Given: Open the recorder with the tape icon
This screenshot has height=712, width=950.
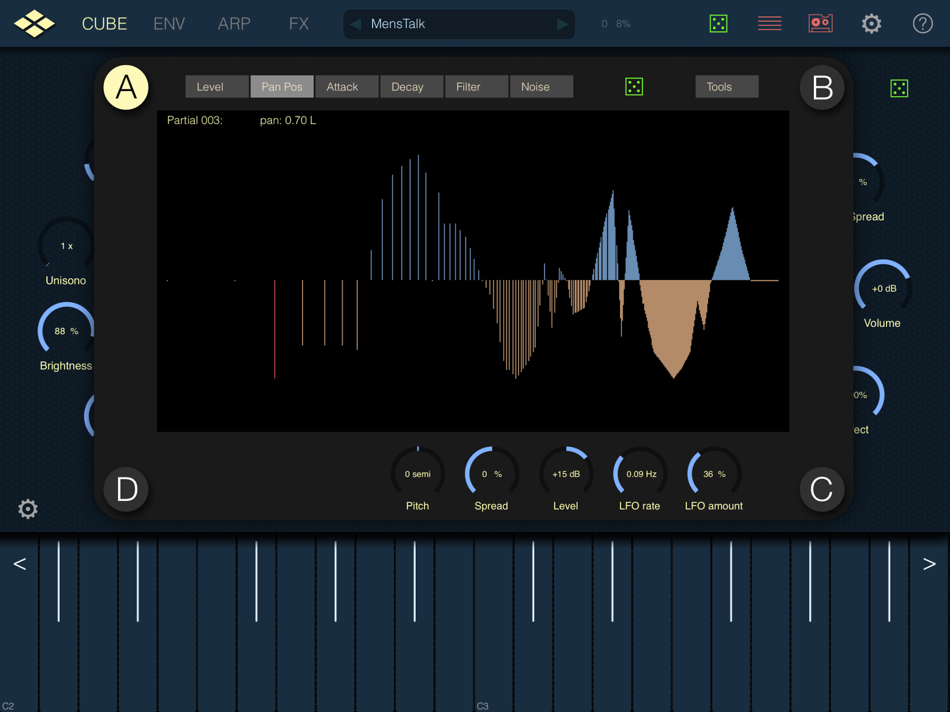Looking at the screenshot, I should click(x=820, y=23).
